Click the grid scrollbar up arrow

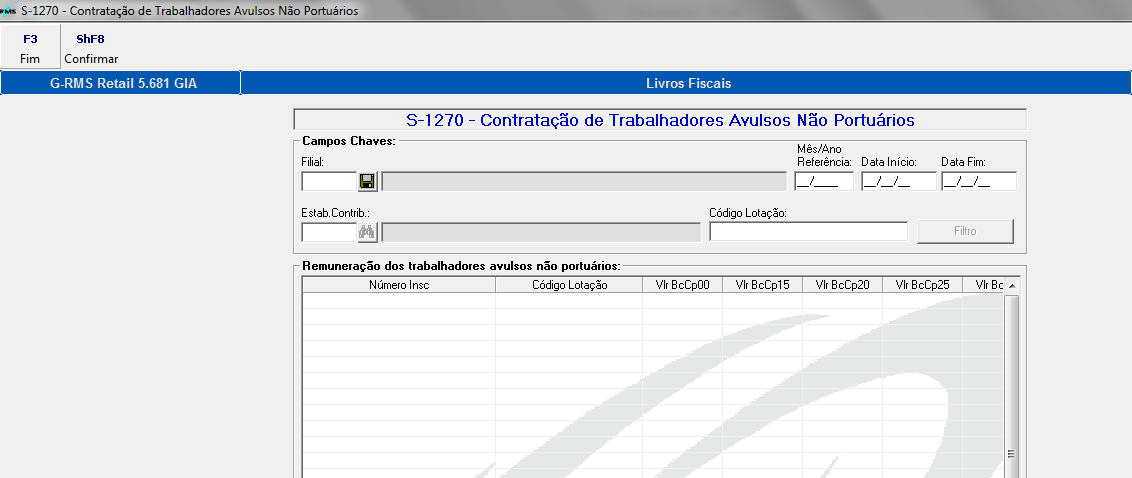pyautogui.click(x=1011, y=286)
